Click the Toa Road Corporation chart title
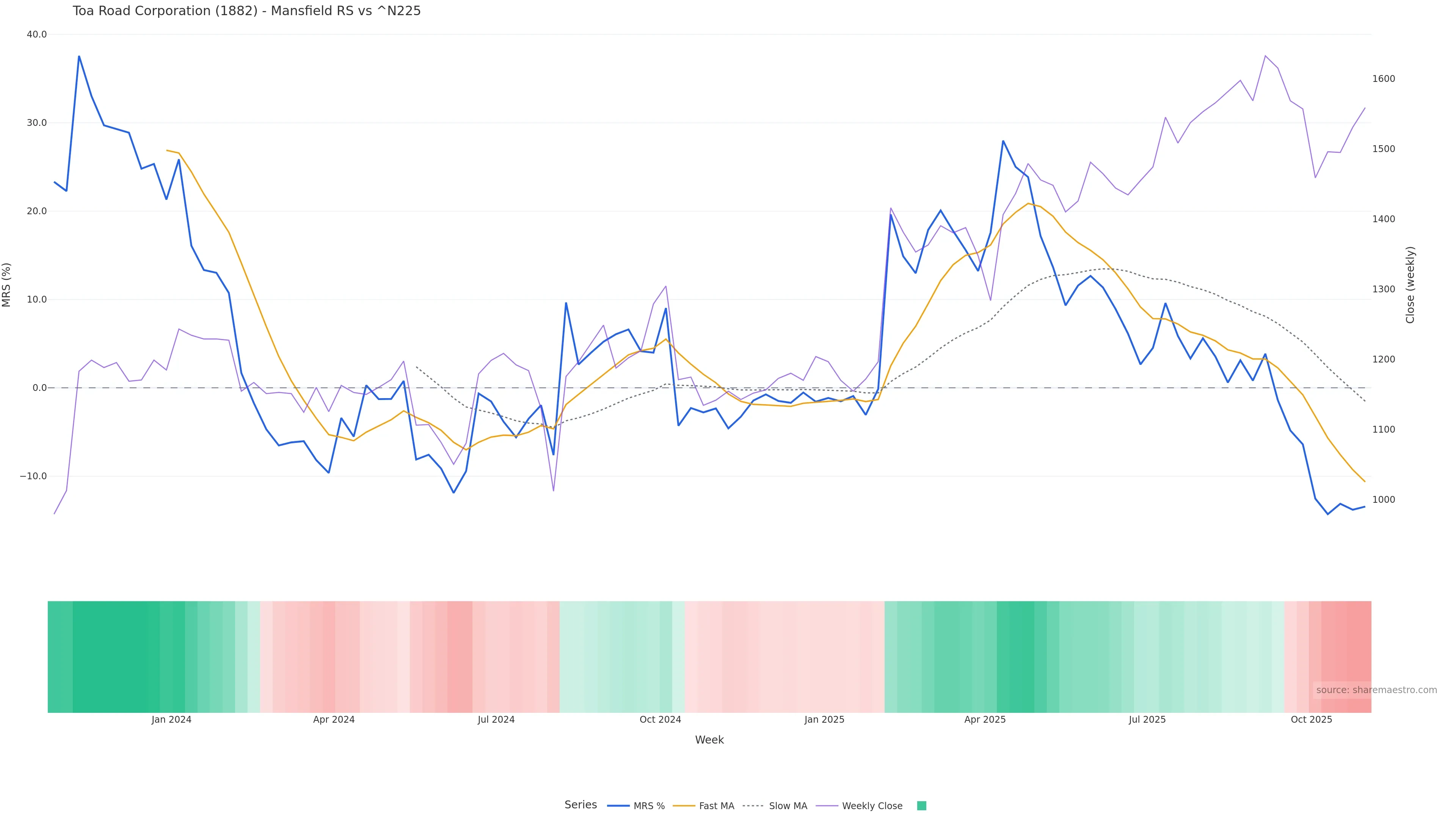 246,11
